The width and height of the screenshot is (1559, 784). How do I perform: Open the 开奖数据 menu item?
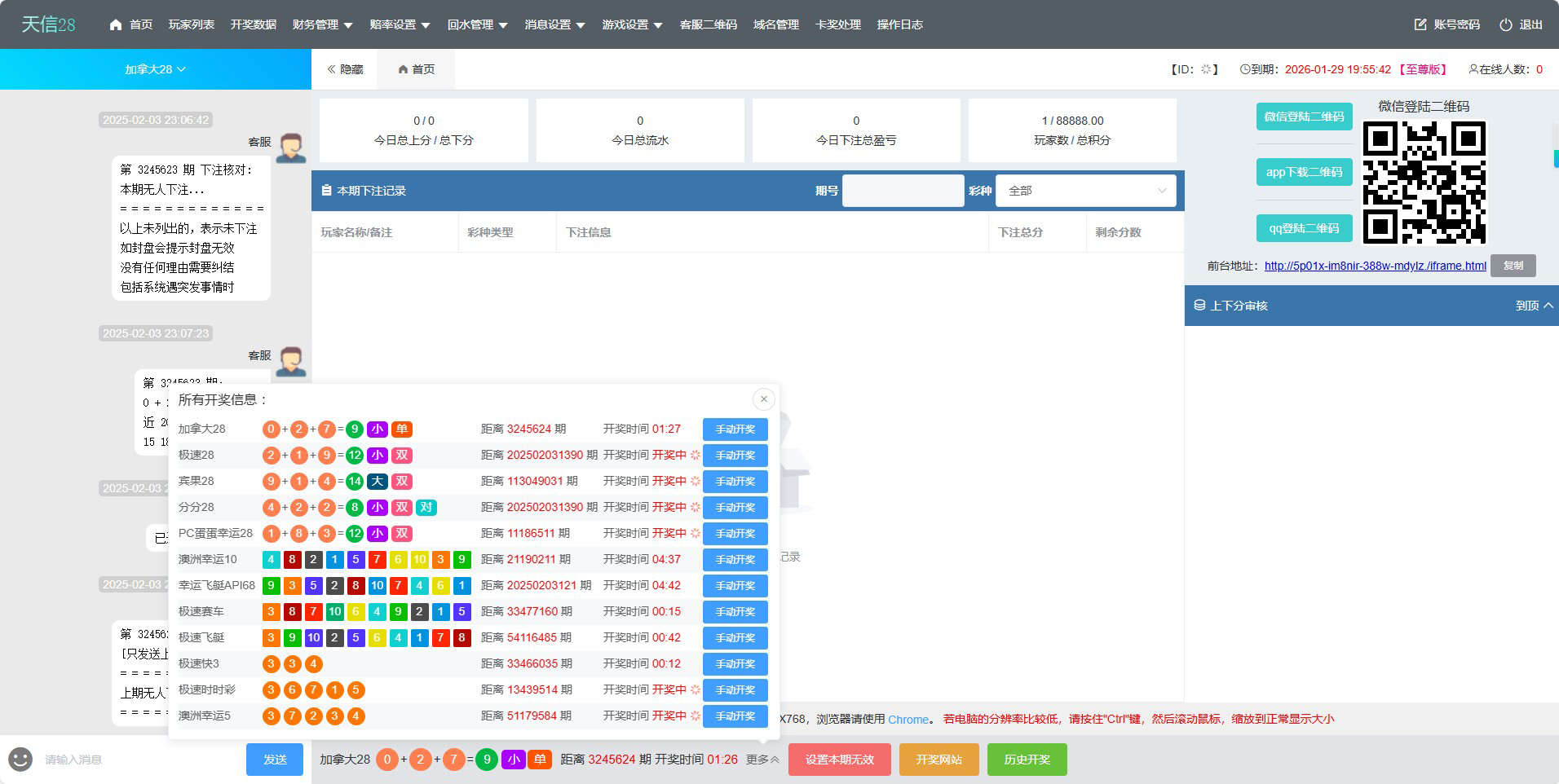tap(253, 24)
